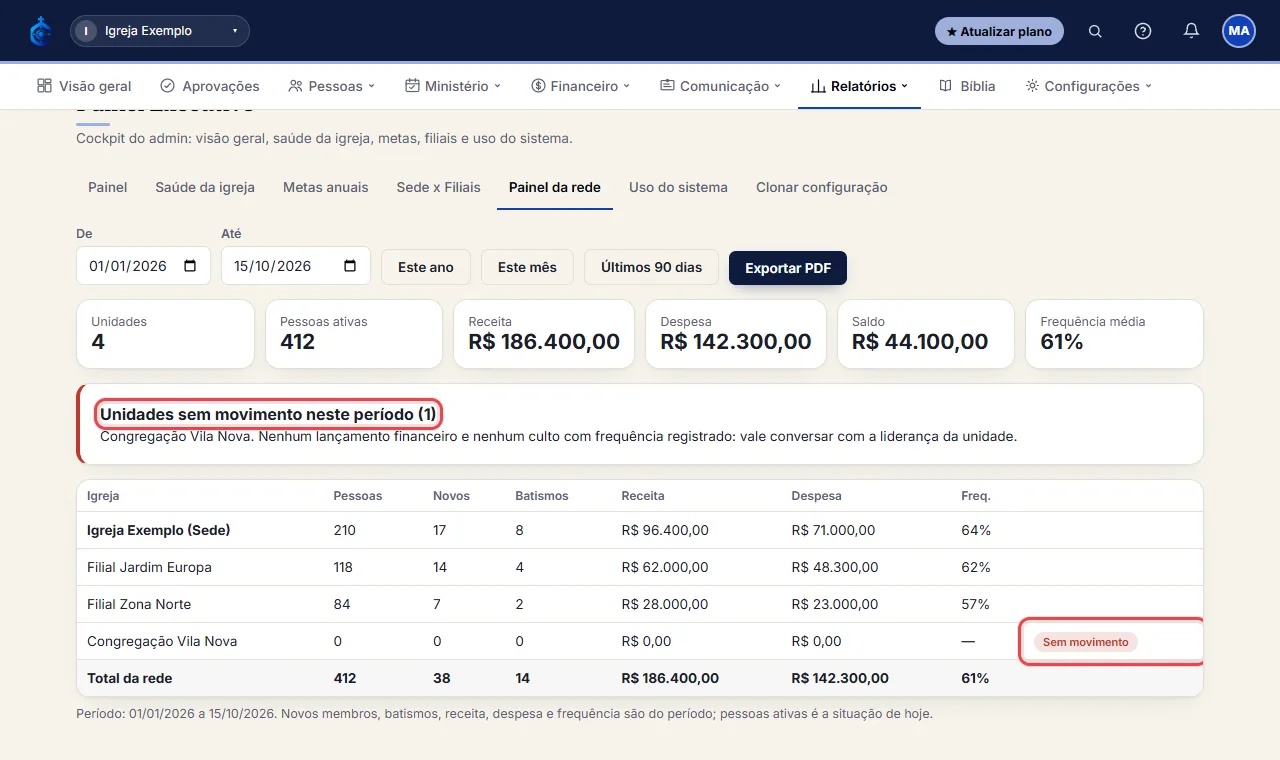The image size is (1280, 760).
Task: Open the MA user avatar menu
Action: tap(1239, 31)
